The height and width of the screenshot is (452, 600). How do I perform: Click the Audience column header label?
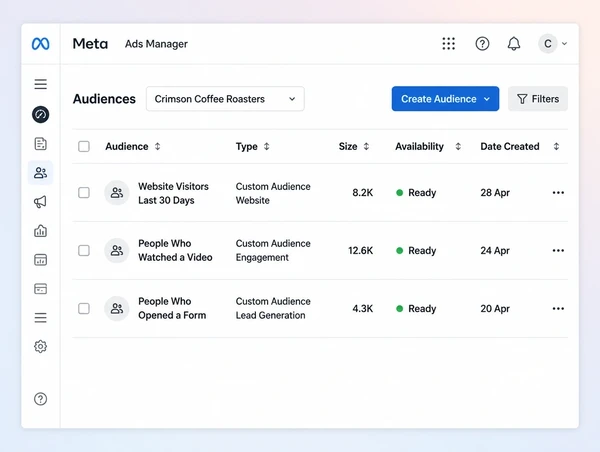pos(127,146)
